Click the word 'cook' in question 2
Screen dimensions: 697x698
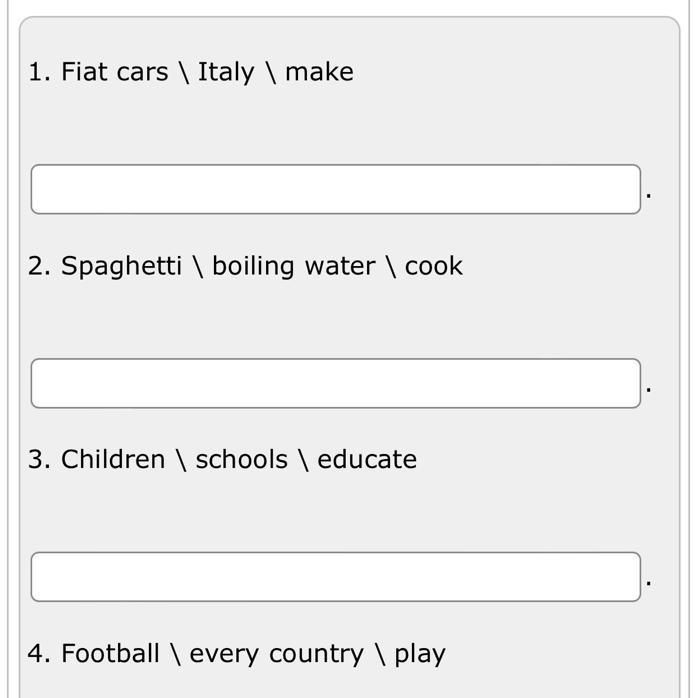pyautogui.click(x=434, y=266)
